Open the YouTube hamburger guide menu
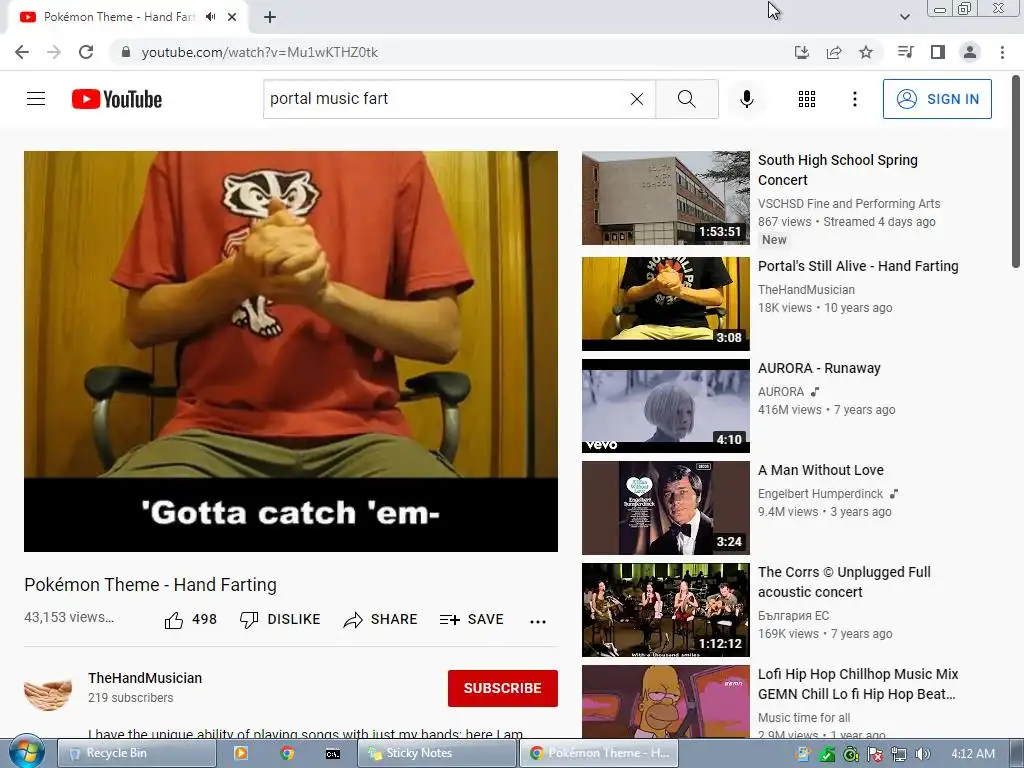This screenshot has width=1024, height=768. (x=36, y=99)
